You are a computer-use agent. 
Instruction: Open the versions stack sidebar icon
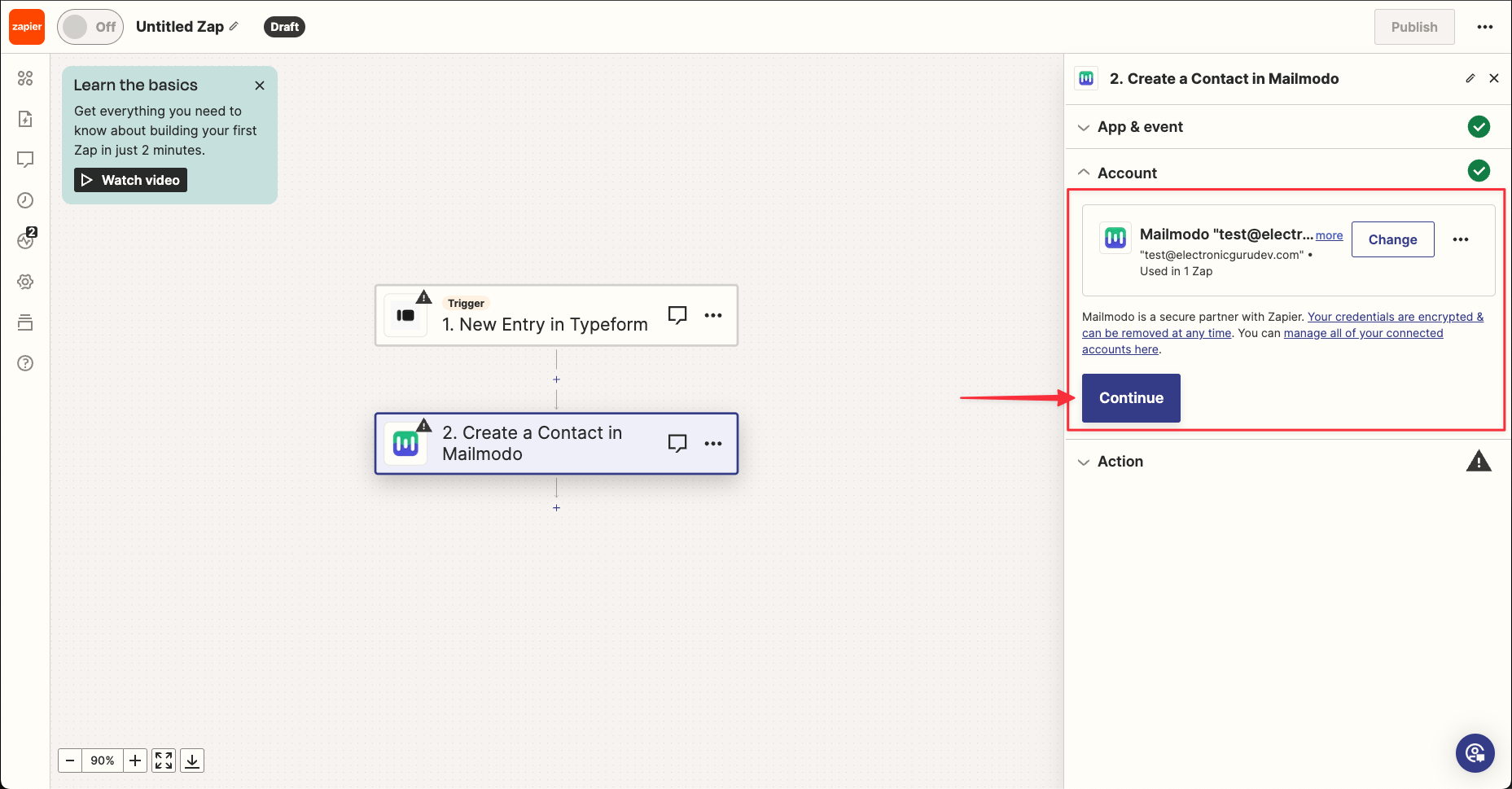tap(25, 322)
